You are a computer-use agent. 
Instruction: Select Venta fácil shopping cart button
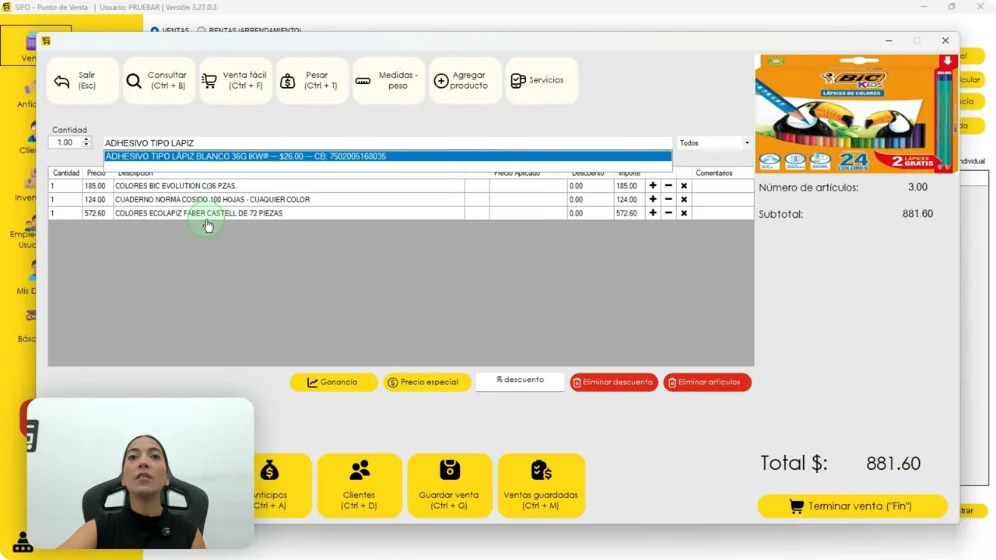pos(236,81)
